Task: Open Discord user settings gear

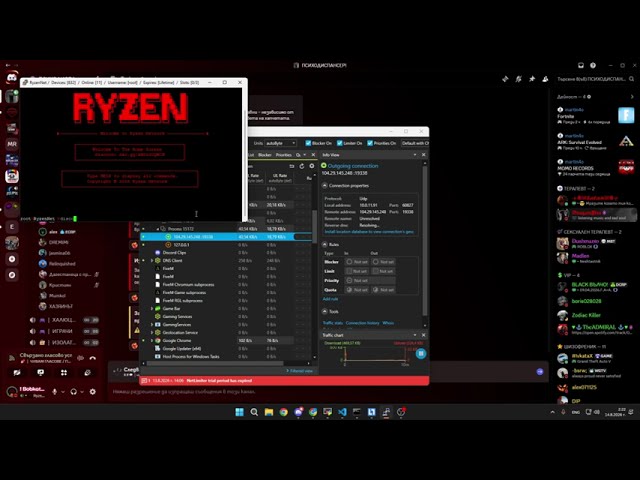Action: pyautogui.click(x=93, y=391)
